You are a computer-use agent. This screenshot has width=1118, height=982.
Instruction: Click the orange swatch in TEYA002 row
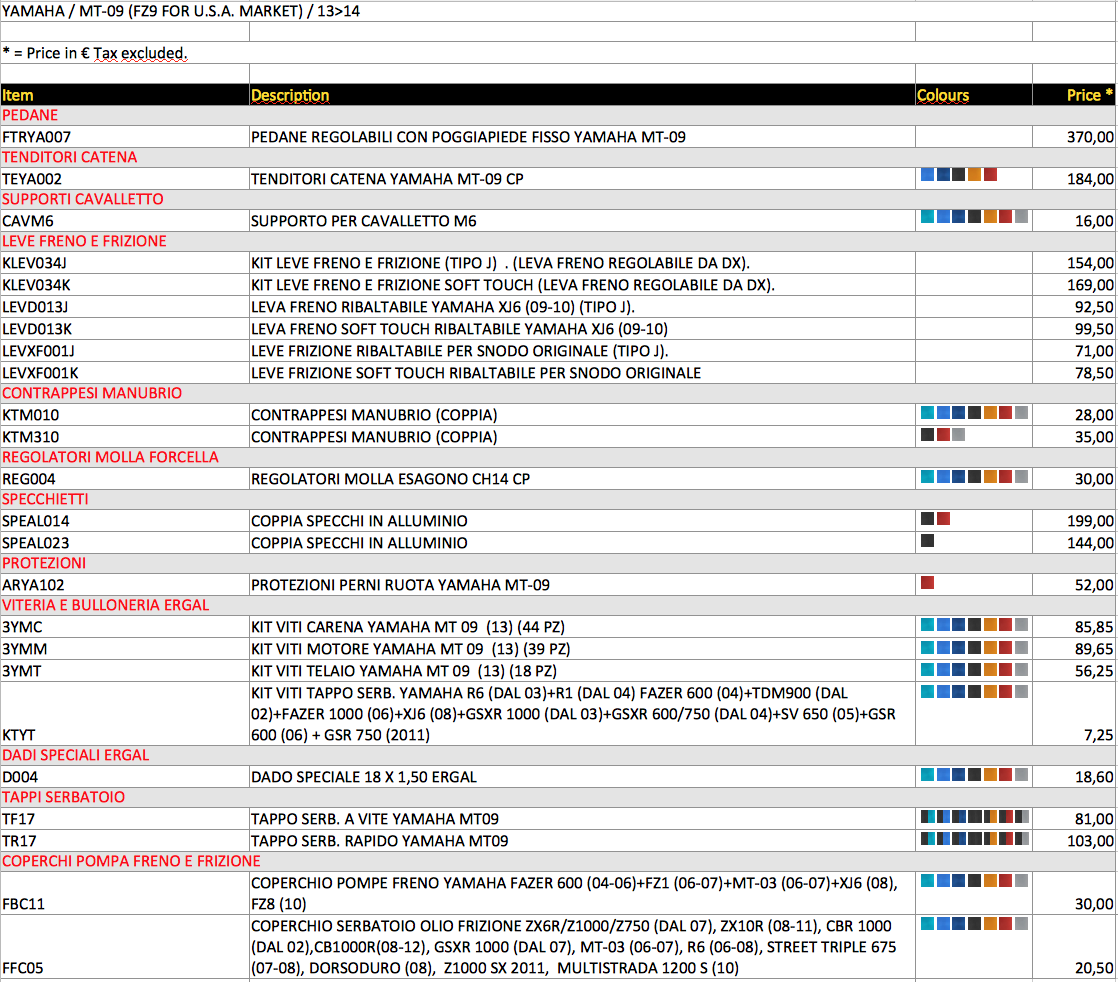(x=975, y=175)
